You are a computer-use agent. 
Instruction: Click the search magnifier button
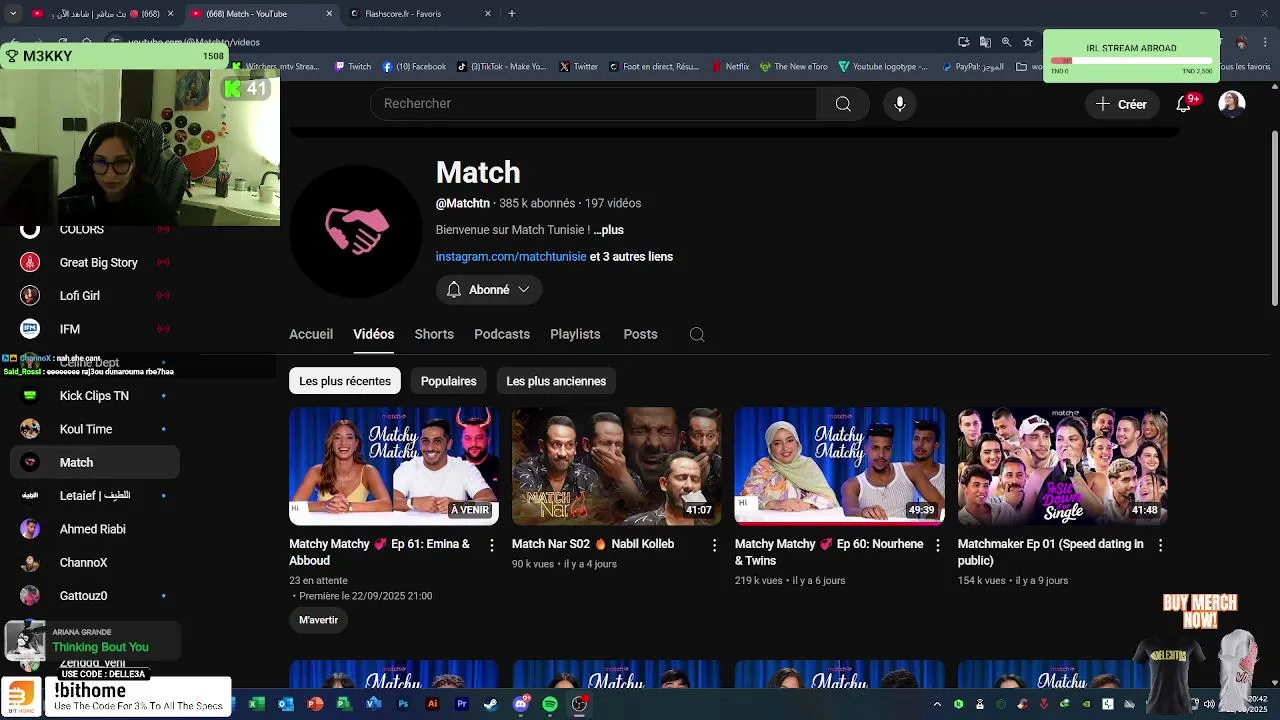[843, 104]
